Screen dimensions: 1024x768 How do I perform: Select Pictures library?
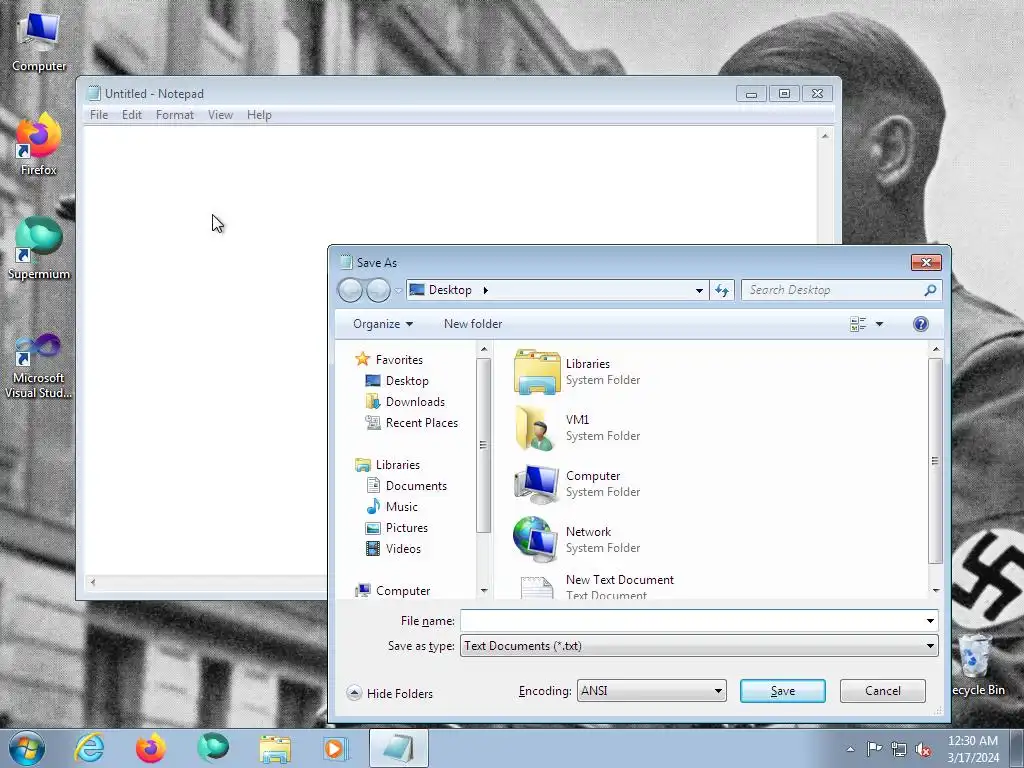(x=397, y=528)
